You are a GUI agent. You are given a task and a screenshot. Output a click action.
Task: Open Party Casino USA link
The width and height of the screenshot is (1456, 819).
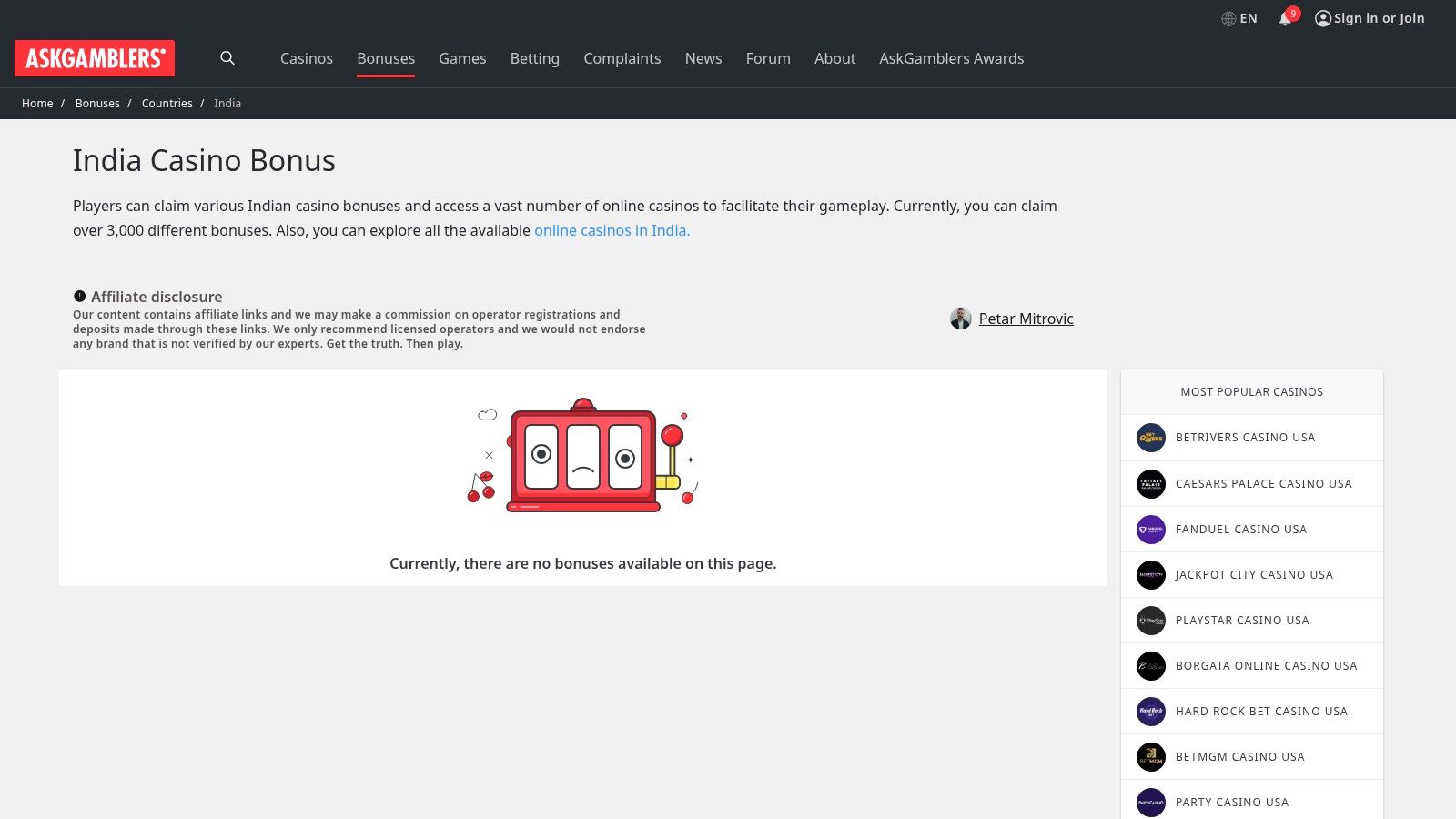(1232, 802)
